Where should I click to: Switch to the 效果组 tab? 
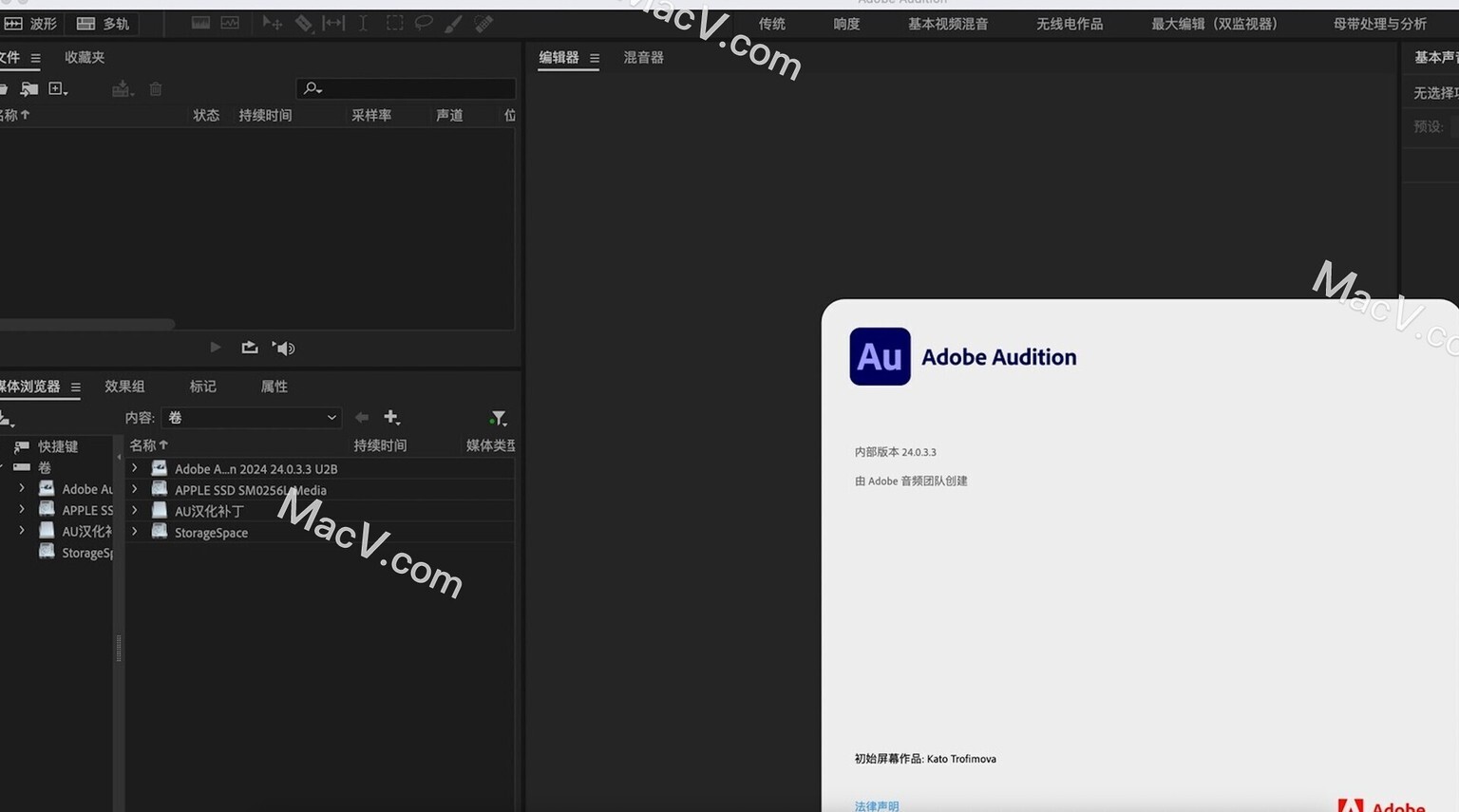tap(124, 387)
